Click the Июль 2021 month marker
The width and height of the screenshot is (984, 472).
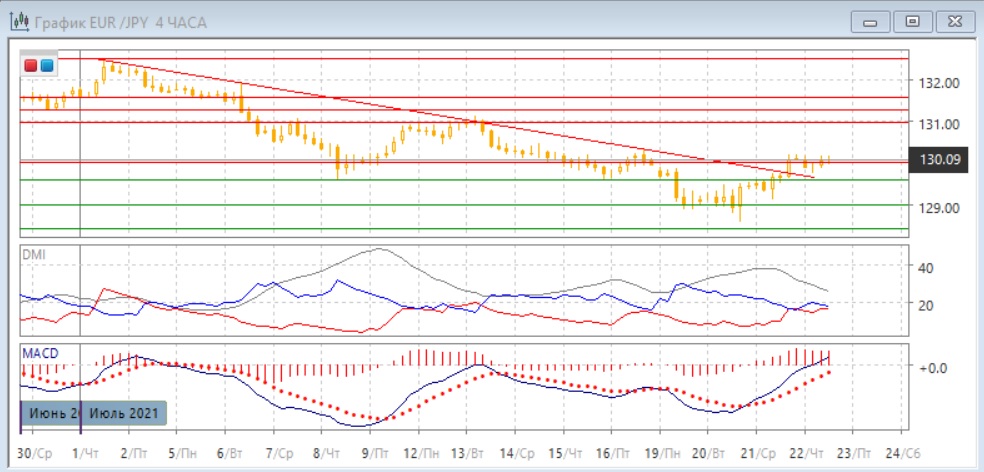[x=122, y=412]
